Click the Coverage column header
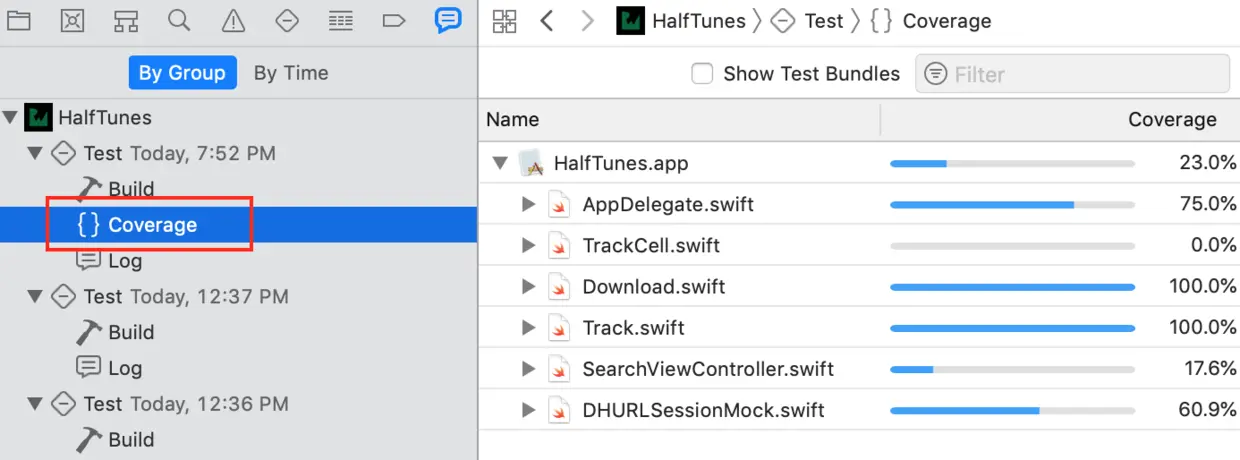Screen dimensions: 1240x460 point(1172,120)
